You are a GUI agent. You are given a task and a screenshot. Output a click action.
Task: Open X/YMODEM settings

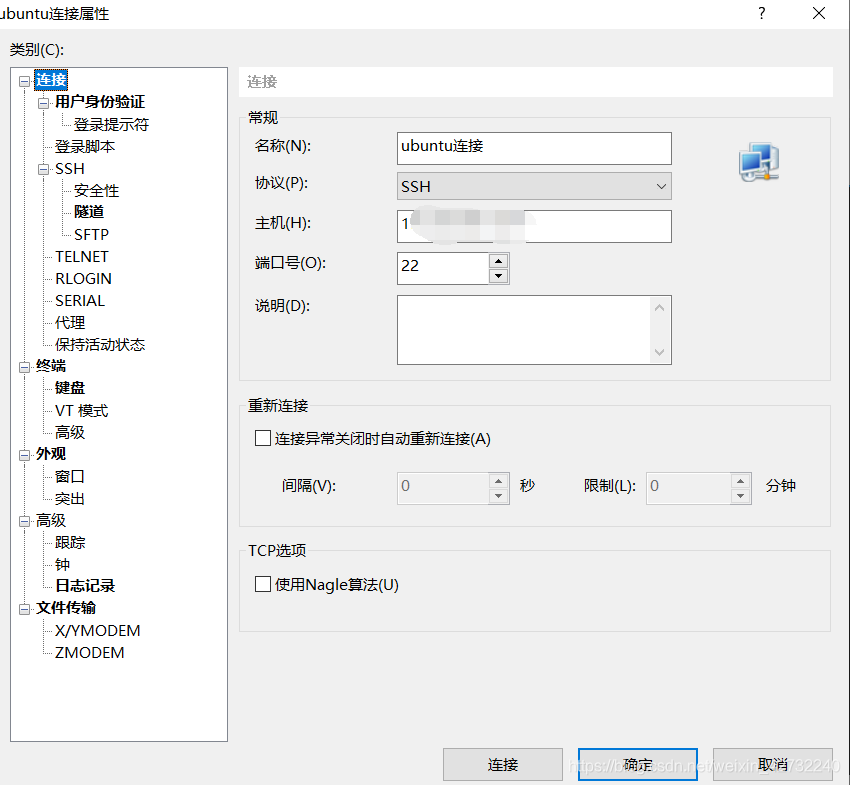(x=98, y=630)
